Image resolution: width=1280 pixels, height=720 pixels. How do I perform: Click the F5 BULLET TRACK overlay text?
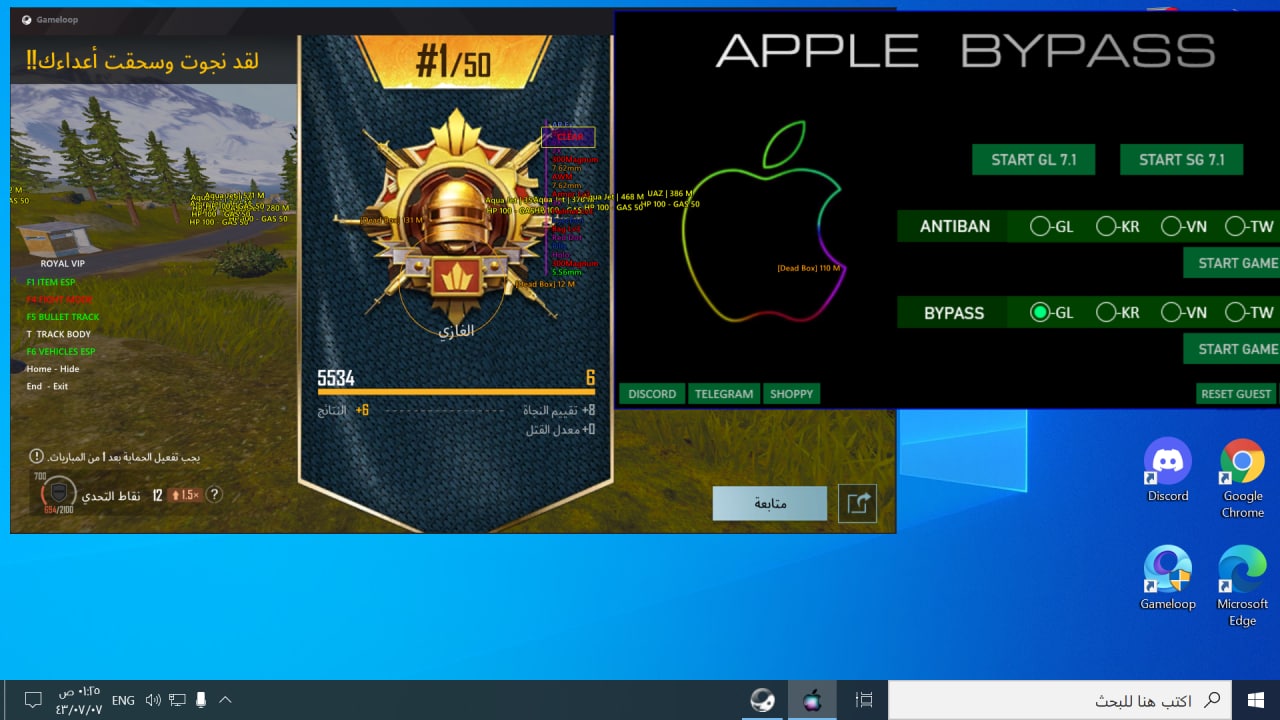pyautogui.click(x=63, y=317)
